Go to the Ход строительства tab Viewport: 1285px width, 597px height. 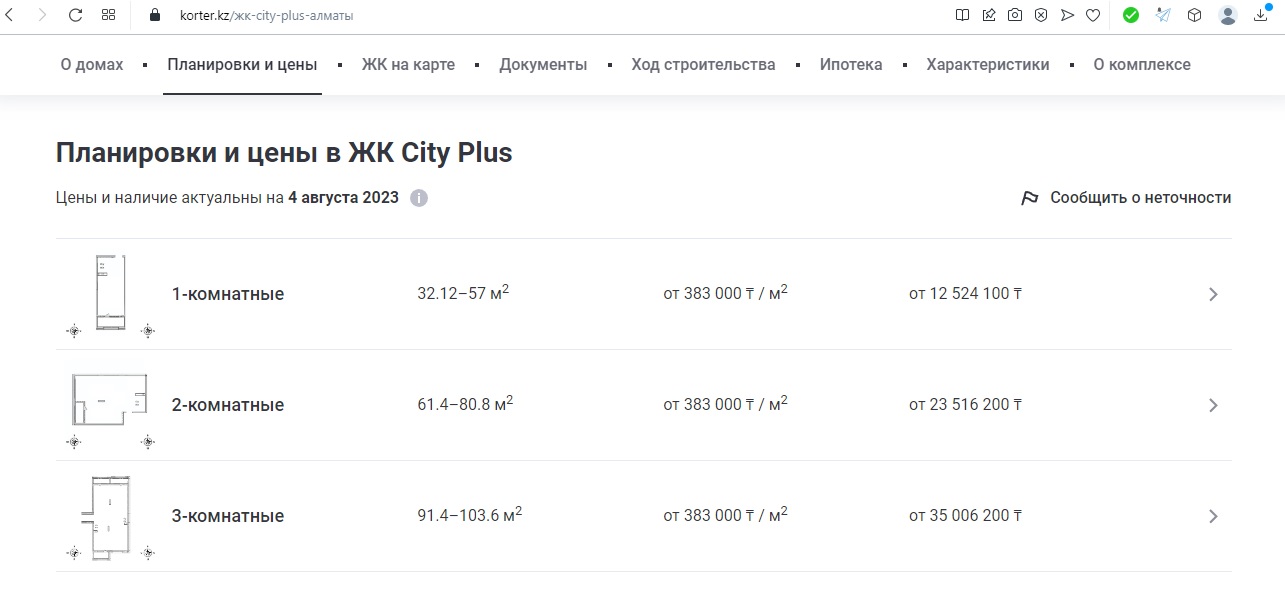[703, 64]
